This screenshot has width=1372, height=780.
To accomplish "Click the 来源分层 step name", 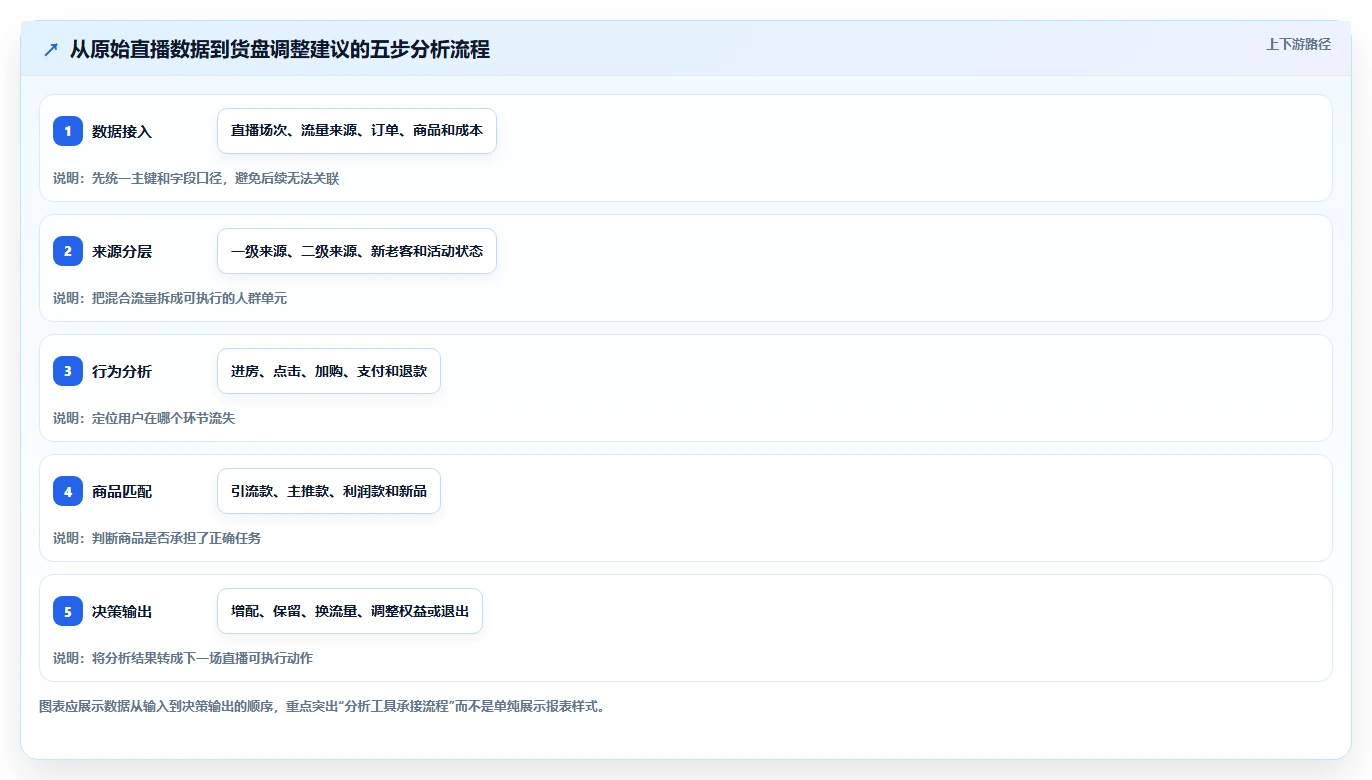I will tap(122, 251).
